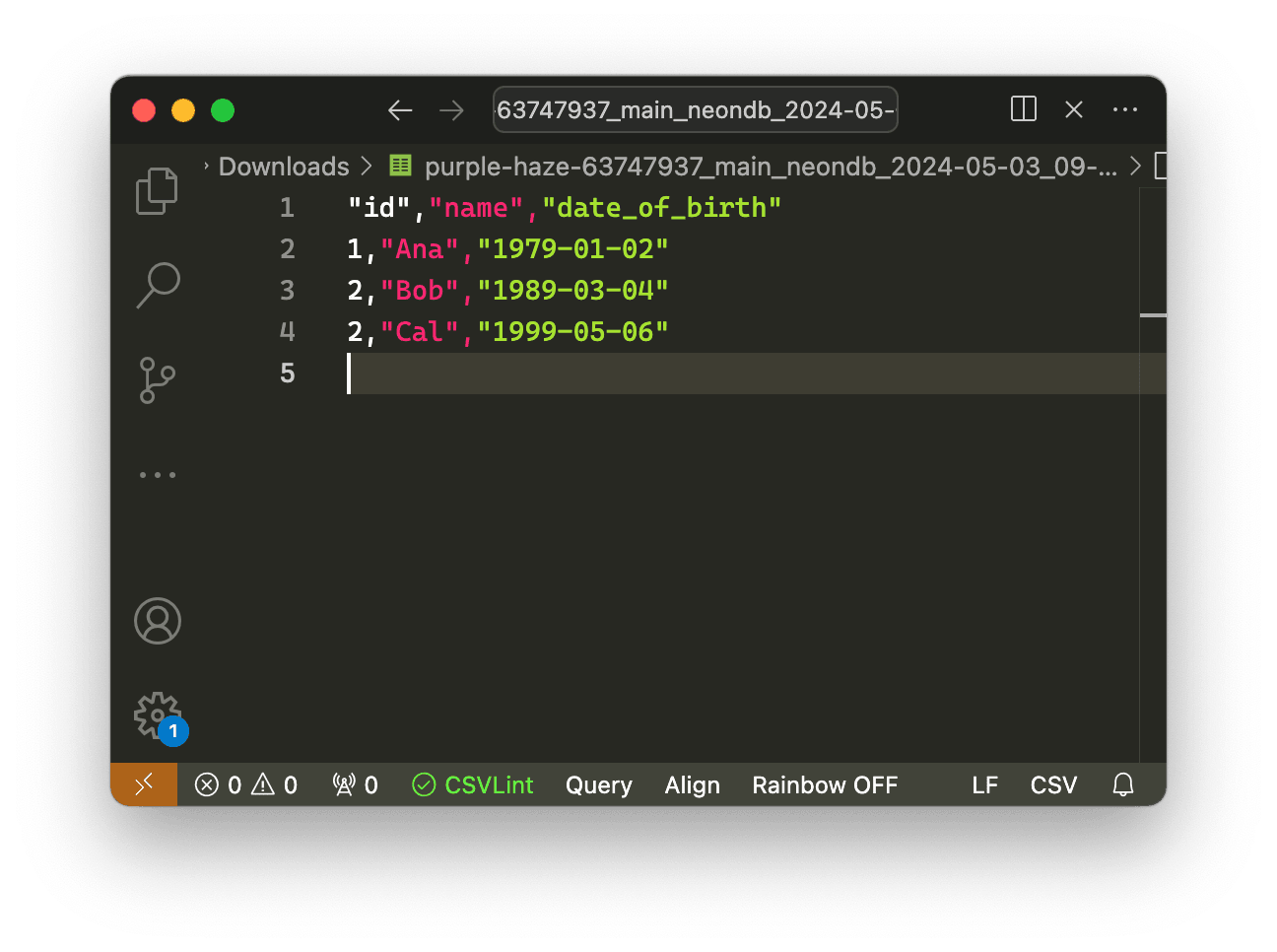
Task: Toggle CSV column alignment via Align
Action: point(692,784)
